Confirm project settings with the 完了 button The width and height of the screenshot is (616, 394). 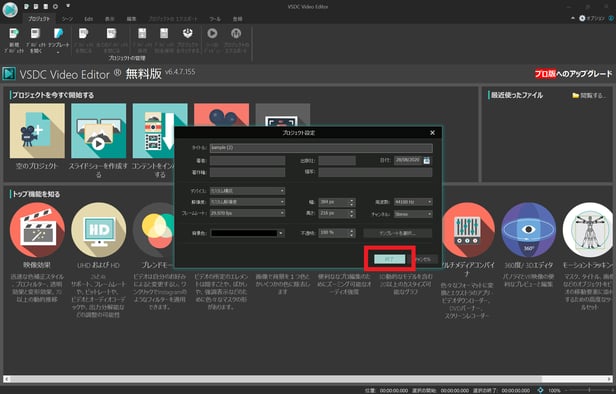[x=389, y=259]
